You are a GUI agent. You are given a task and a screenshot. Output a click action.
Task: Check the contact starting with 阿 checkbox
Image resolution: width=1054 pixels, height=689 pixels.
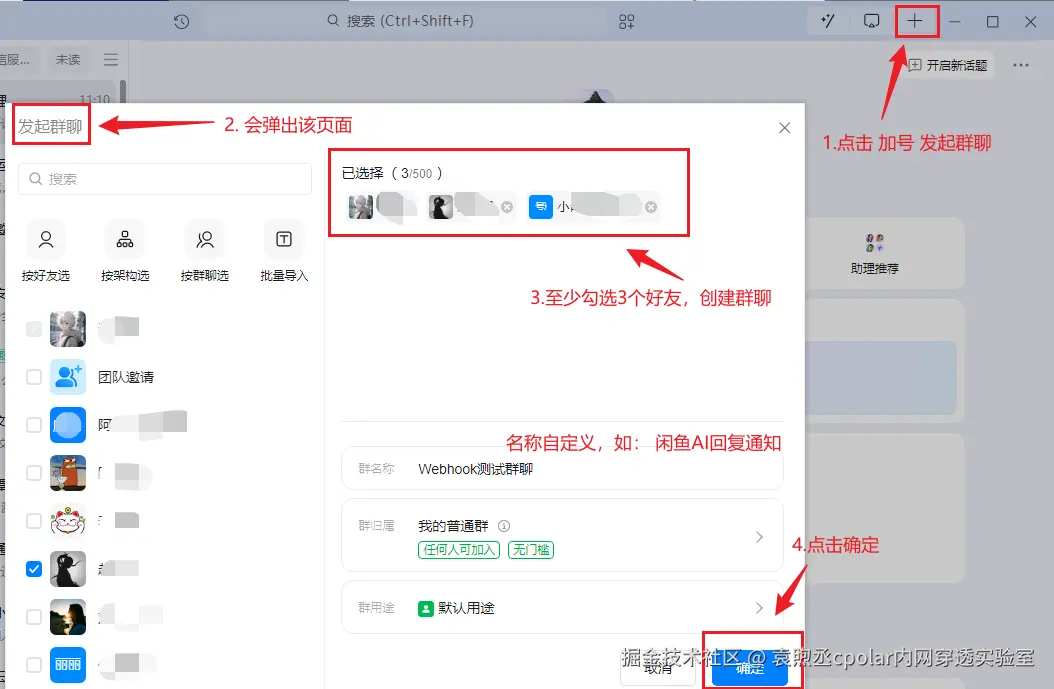[x=34, y=425]
